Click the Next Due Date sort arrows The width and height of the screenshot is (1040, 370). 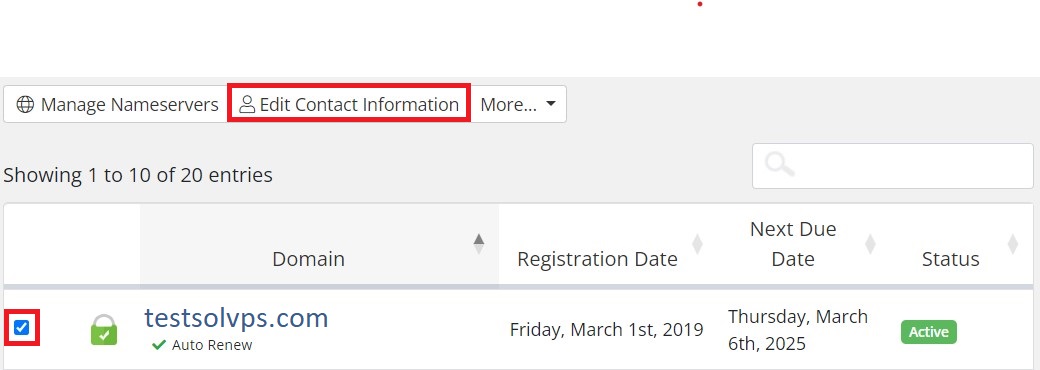(870, 244)
